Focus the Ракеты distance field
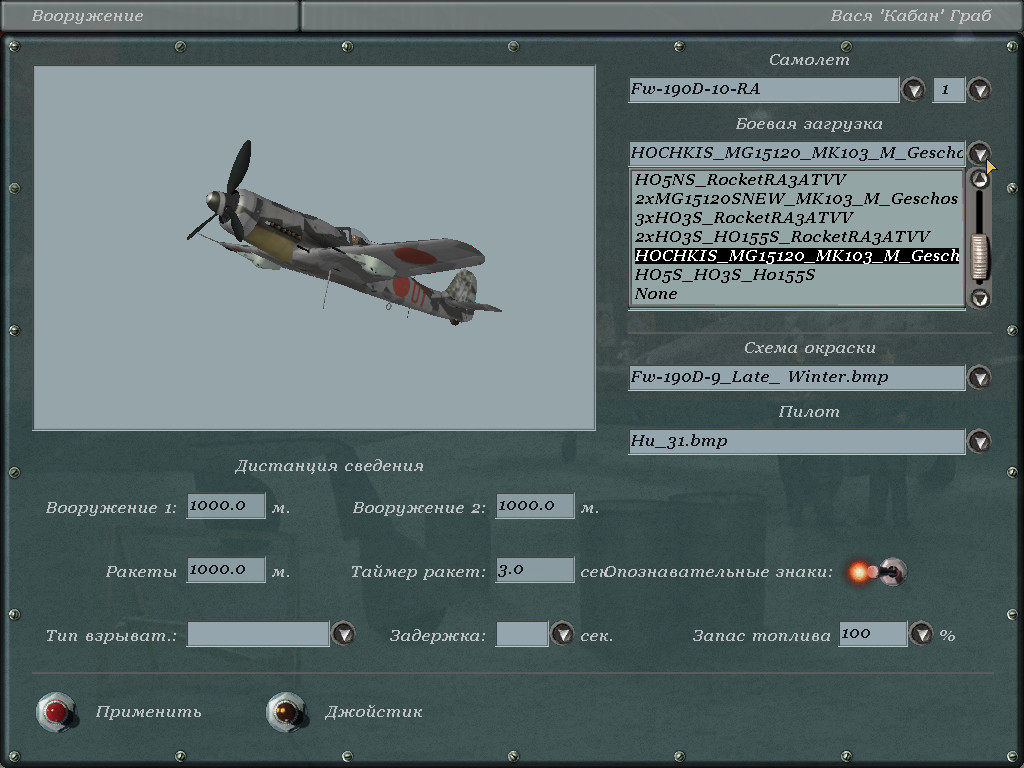This screenshot has height=768, width=1024. click(226, 570)
